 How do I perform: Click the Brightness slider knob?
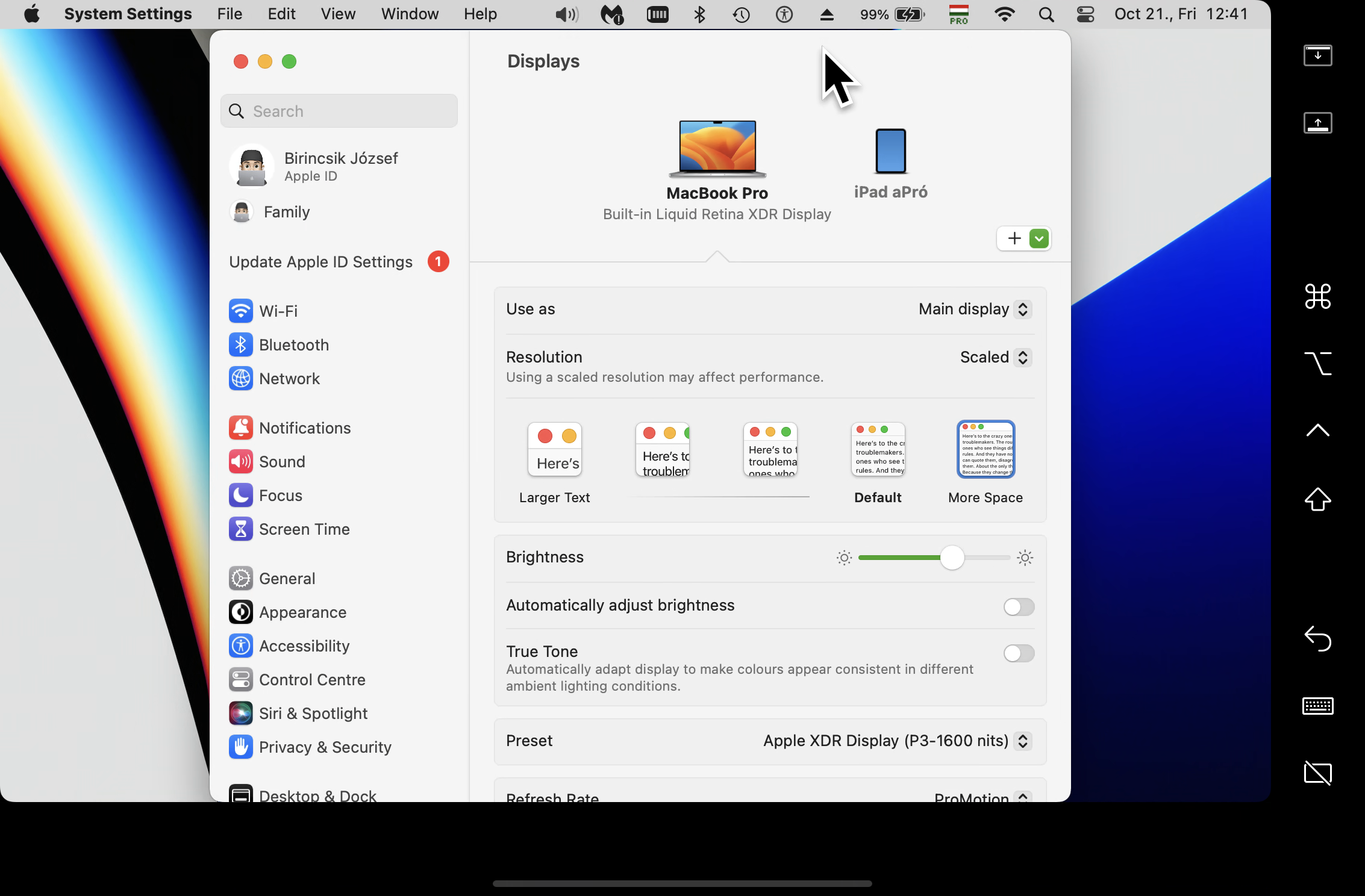coord(952,558)
